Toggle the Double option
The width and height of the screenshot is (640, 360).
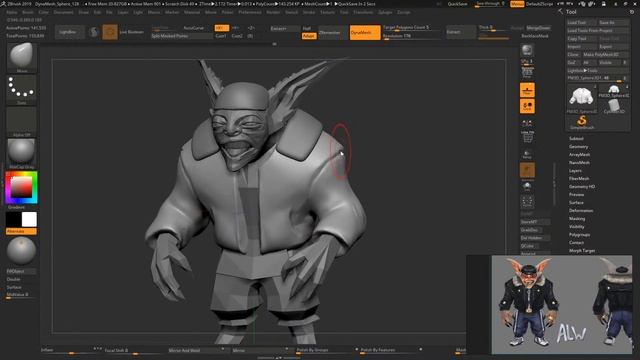tap(13, 279)
